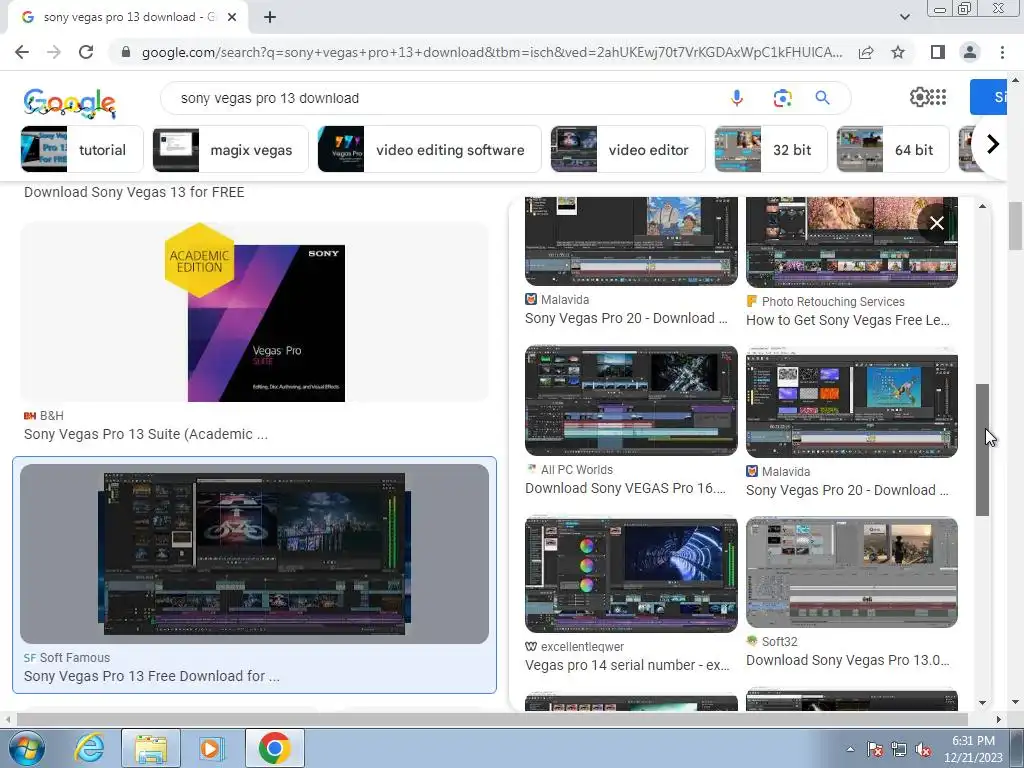Open the All PC Worlds thumbnail image
The width and height of the screenshot is (1024, 768).
pyautogui.click(x=631, y=400)
